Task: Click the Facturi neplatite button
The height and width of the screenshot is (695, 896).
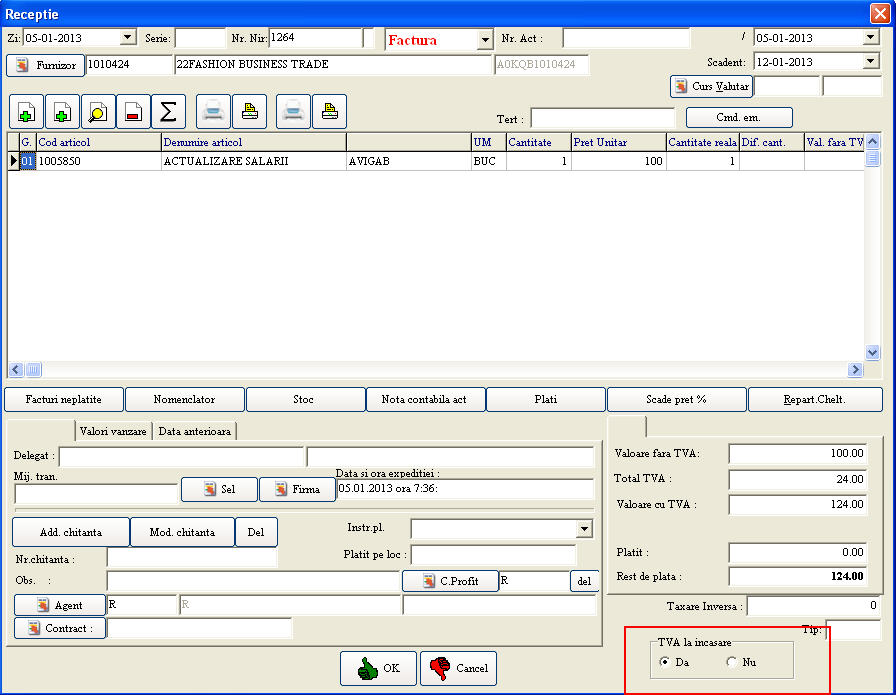Action: point(64,399)
